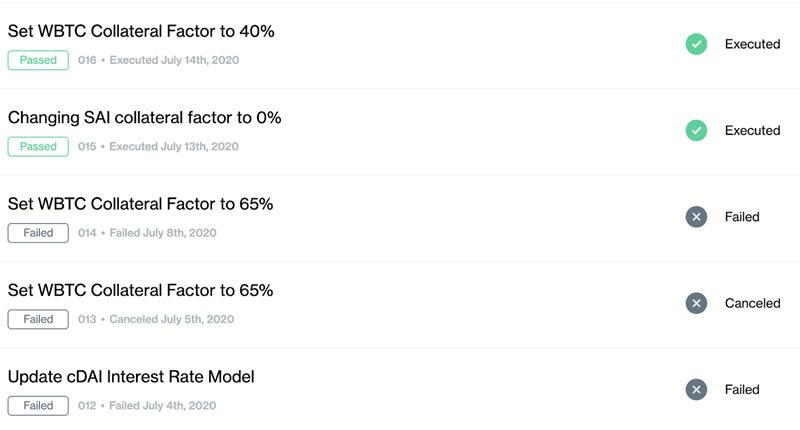
Task: Click Executed status text for proposal 016
Action: tap(752, 44)
